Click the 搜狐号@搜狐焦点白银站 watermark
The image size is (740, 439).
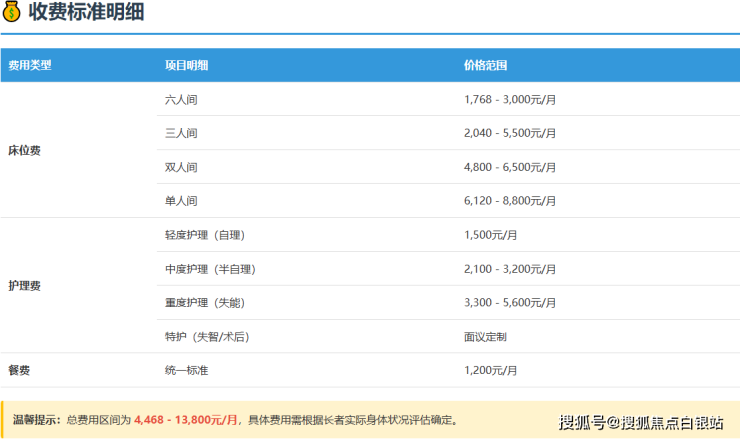641,421
